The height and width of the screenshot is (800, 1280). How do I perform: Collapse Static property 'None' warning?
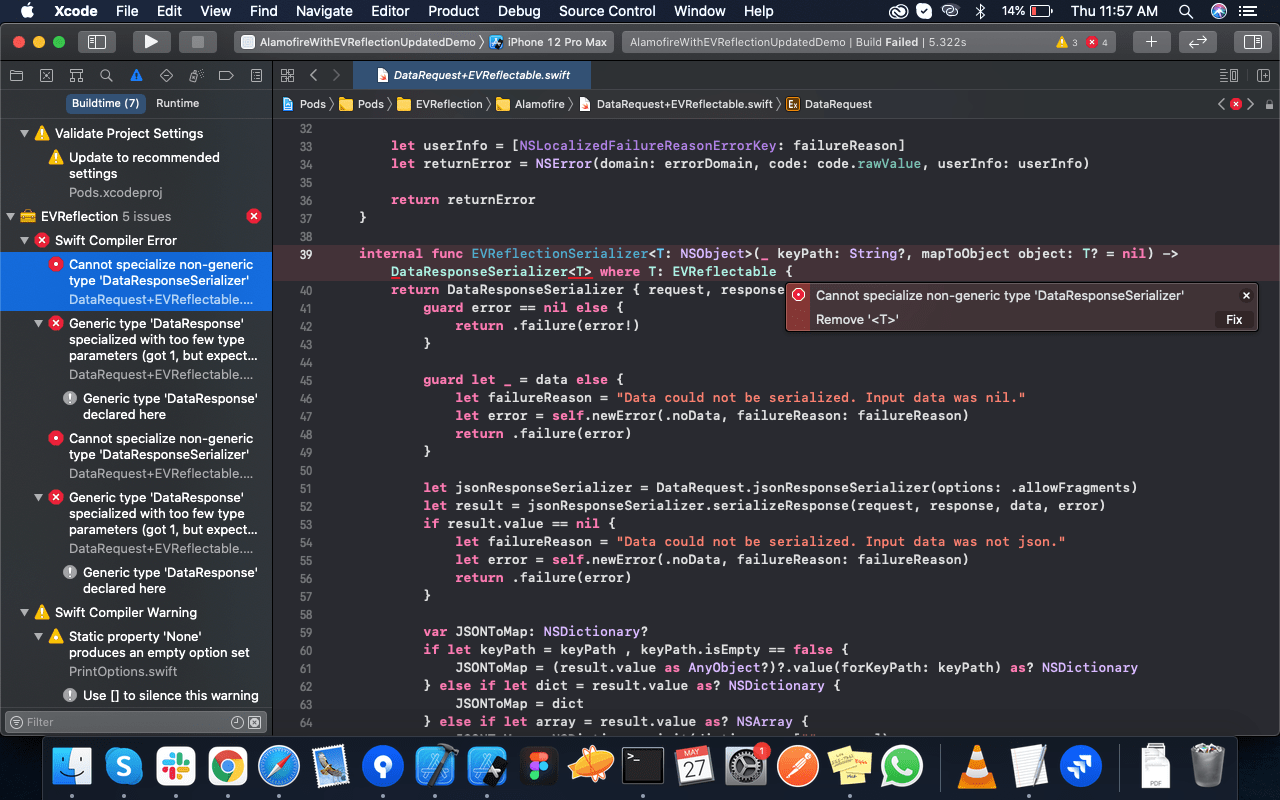pos(39,637)
